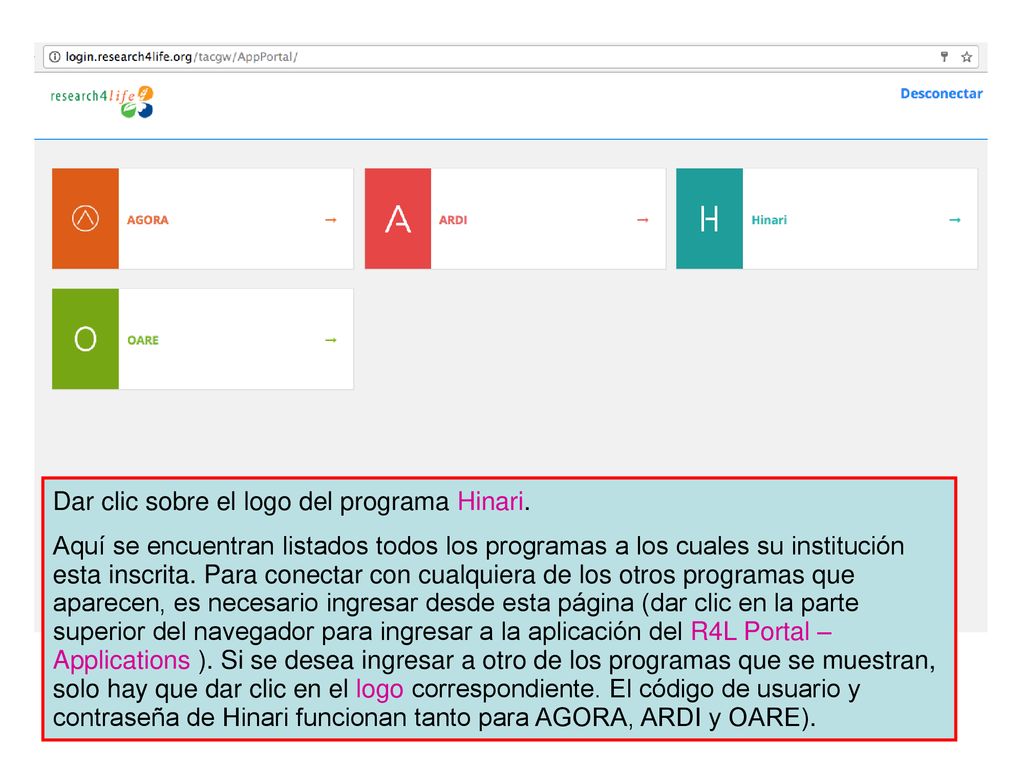Screen dimensions: 1024x768
Task: Click the arrow on the Hinari card
Action: click(955, 220)
